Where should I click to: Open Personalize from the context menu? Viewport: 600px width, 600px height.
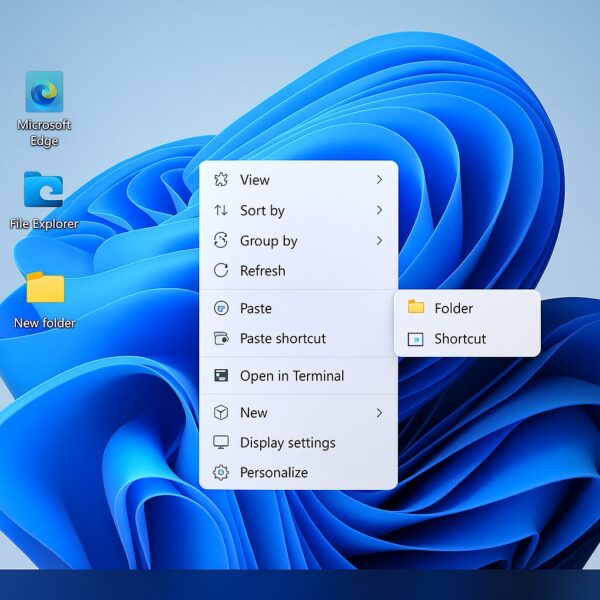coord(298,472)
